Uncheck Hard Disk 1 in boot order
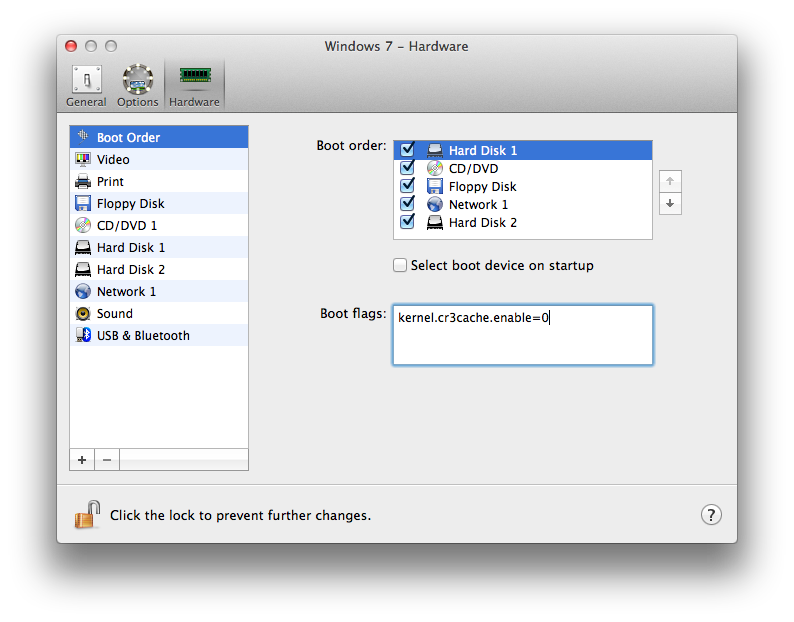 tap(408, 150)
